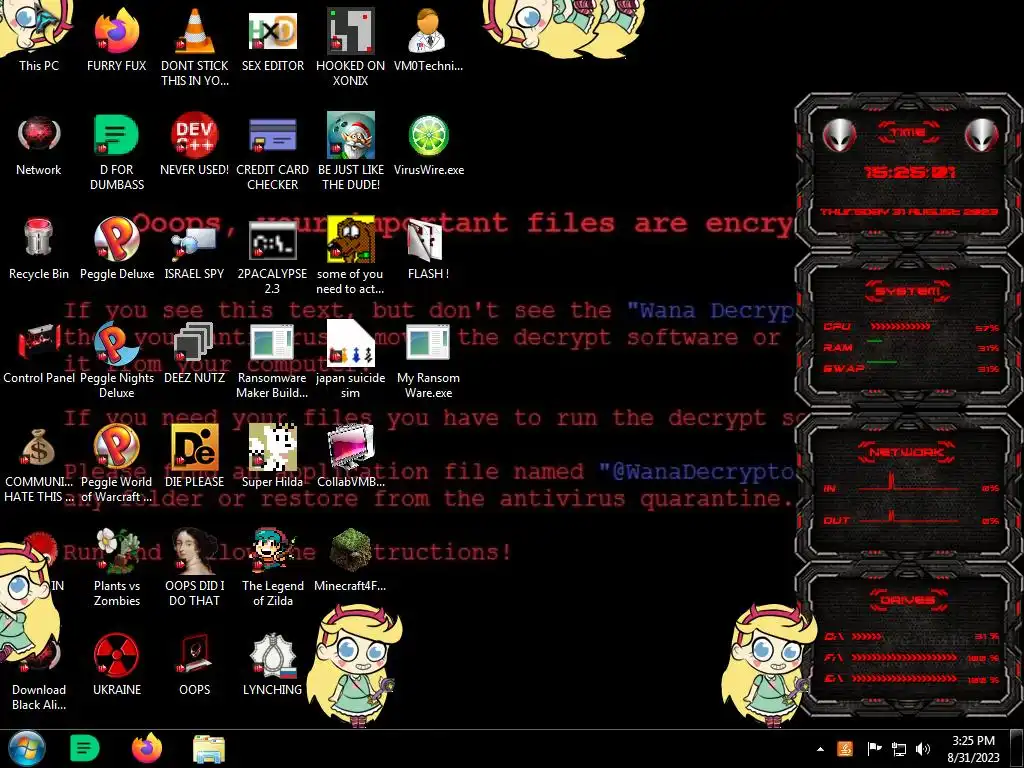The image size is (1024, 768).
Task: Select the OOPS DID I DO THAT portrait icon
Action: click(x=195, y=567)
